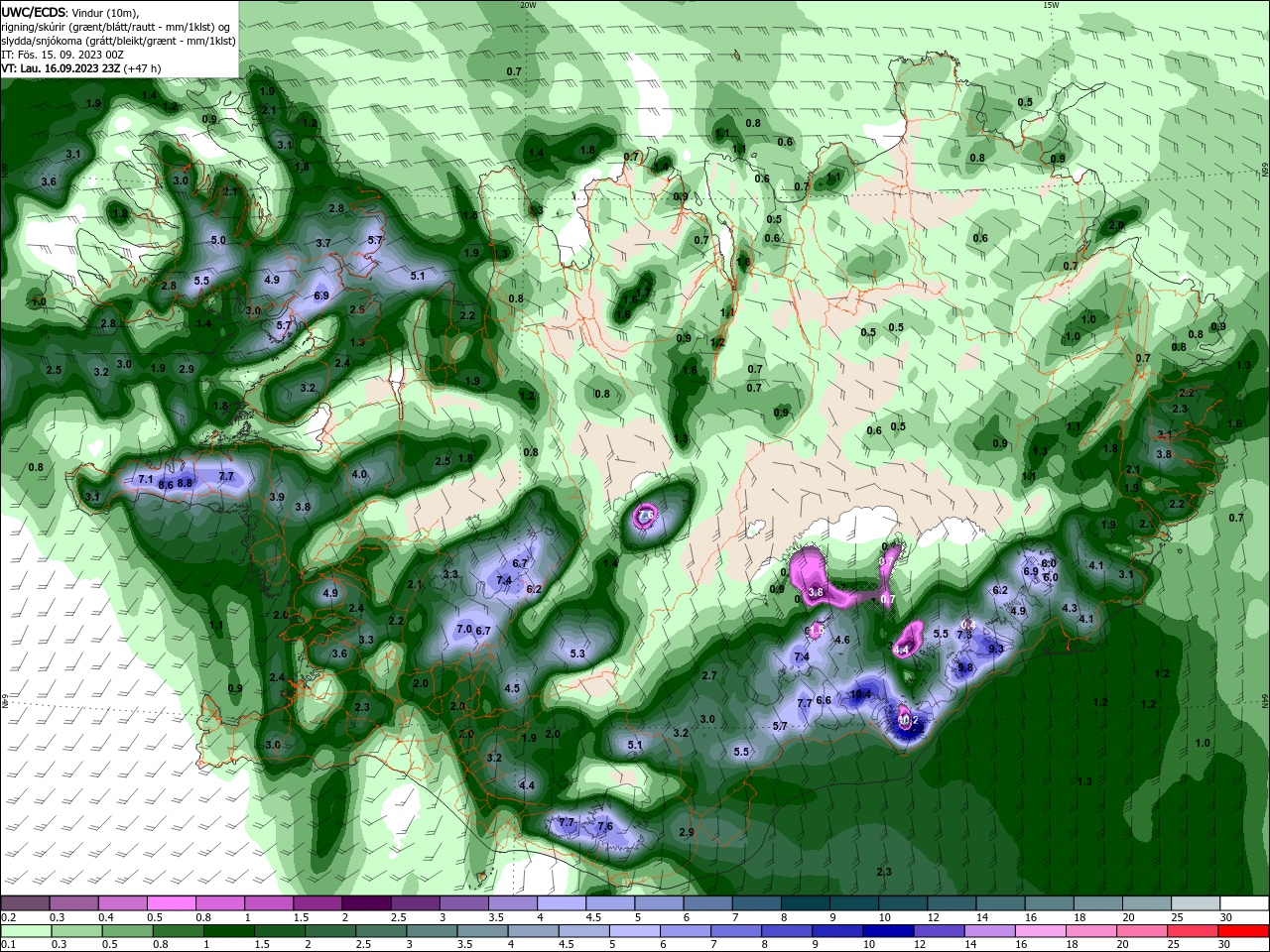Click the 2.7 rainfall value on map

tap(709, 675)
